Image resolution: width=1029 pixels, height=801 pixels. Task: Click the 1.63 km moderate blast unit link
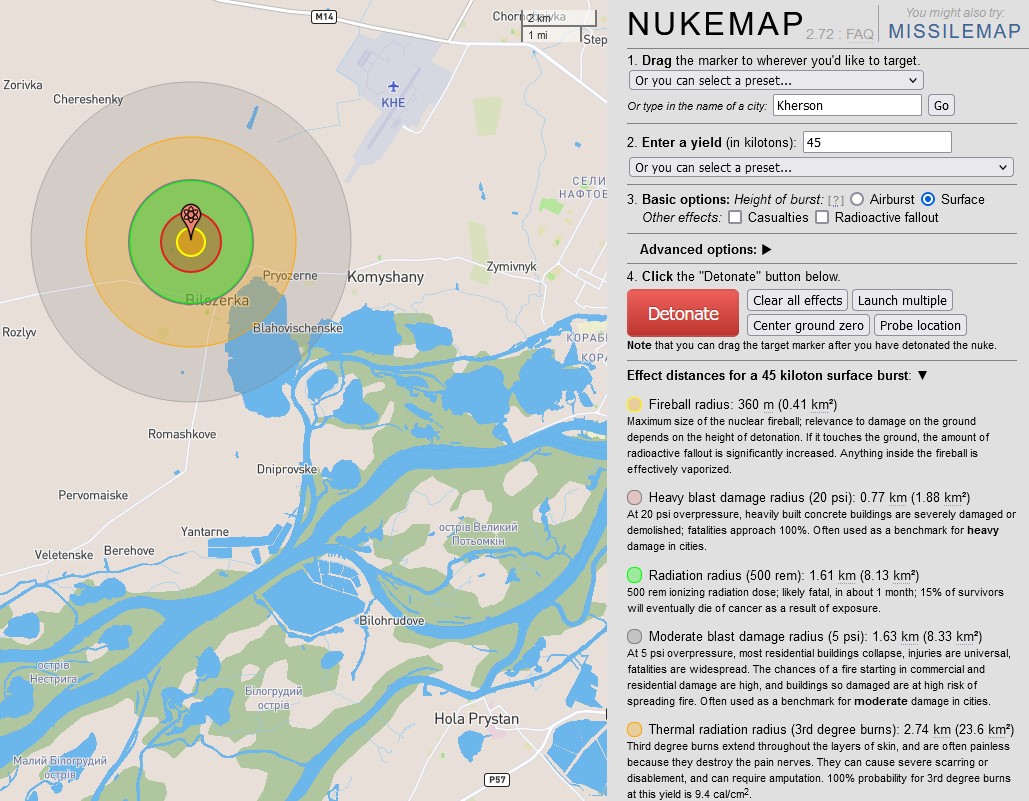click(910, 637)
